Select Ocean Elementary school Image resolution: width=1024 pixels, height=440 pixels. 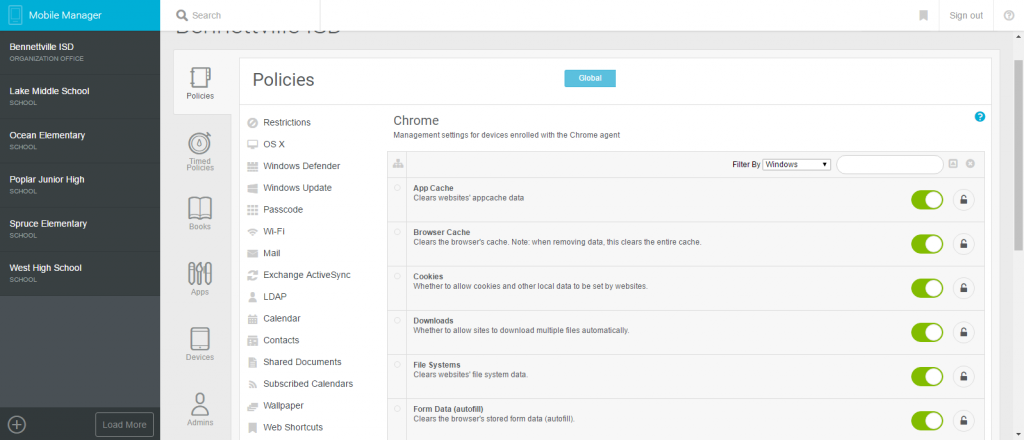tap(80, 140)
